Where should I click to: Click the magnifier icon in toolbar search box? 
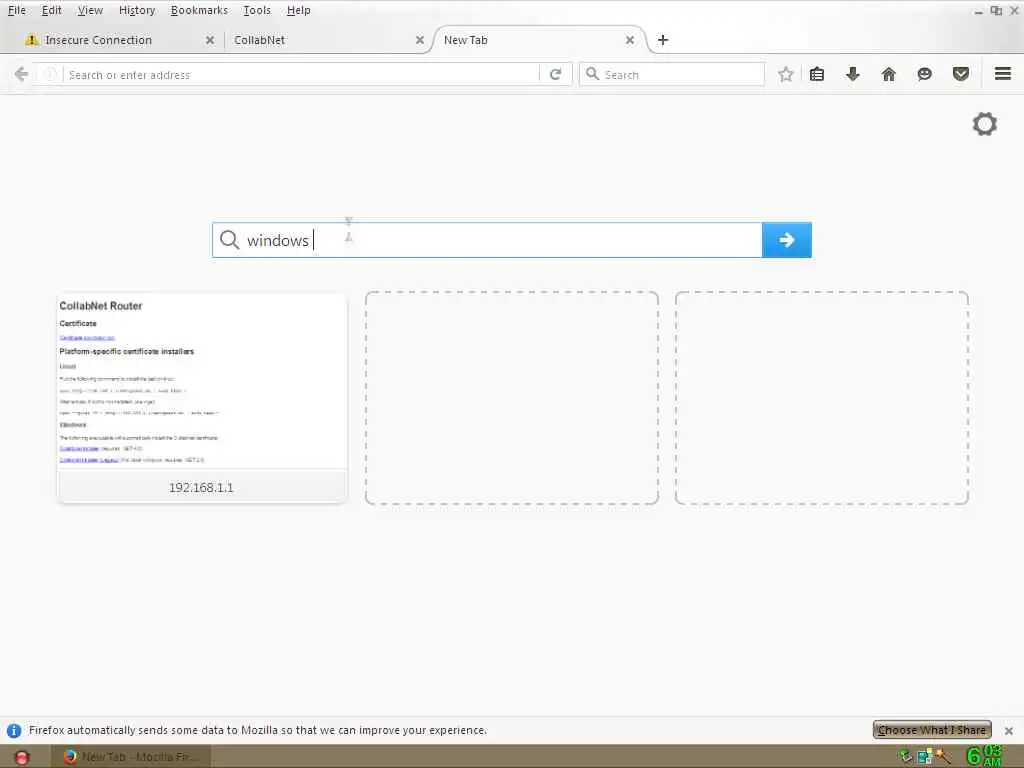point(592,74)
